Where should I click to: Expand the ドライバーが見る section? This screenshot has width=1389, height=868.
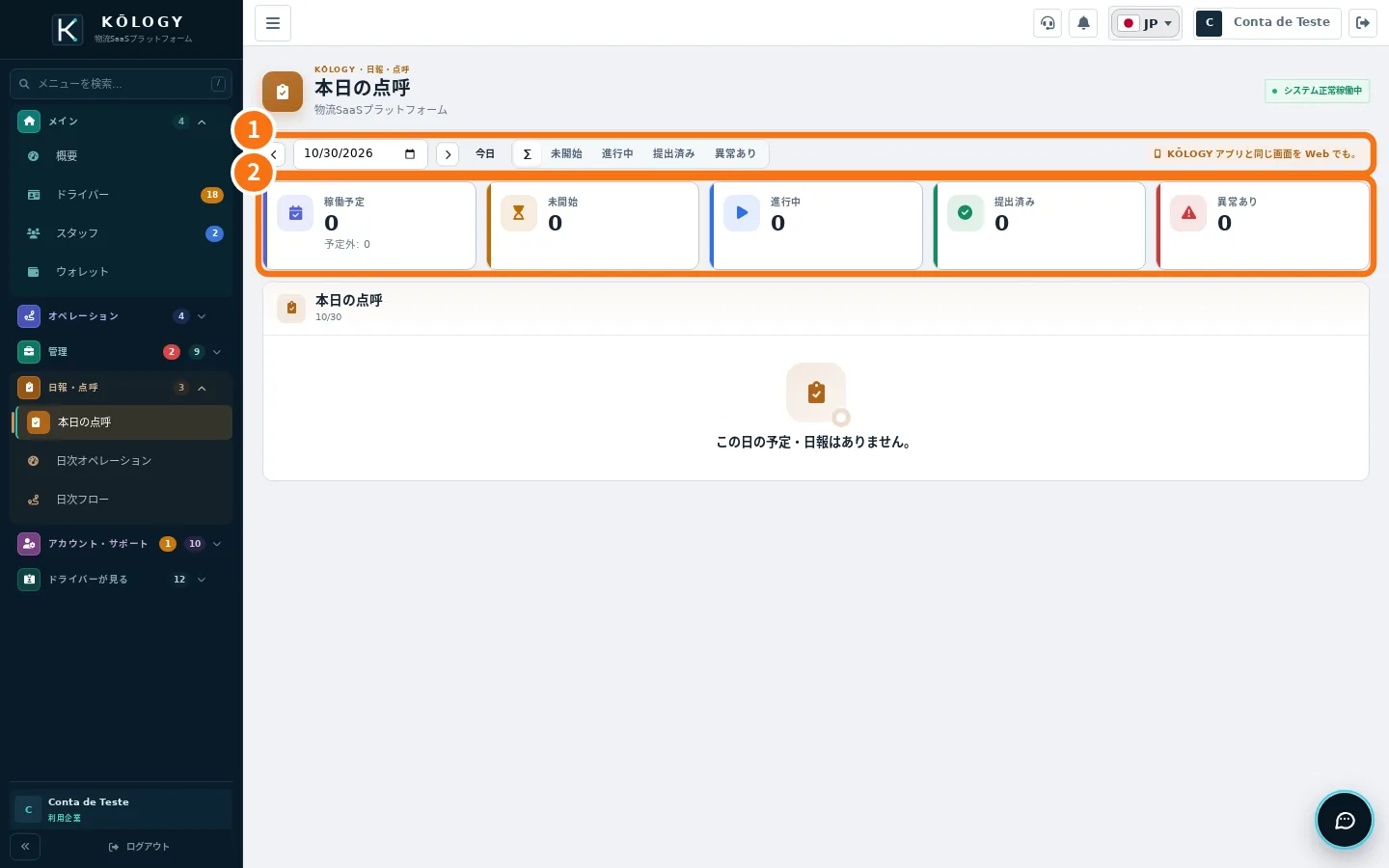coord(122,580)
